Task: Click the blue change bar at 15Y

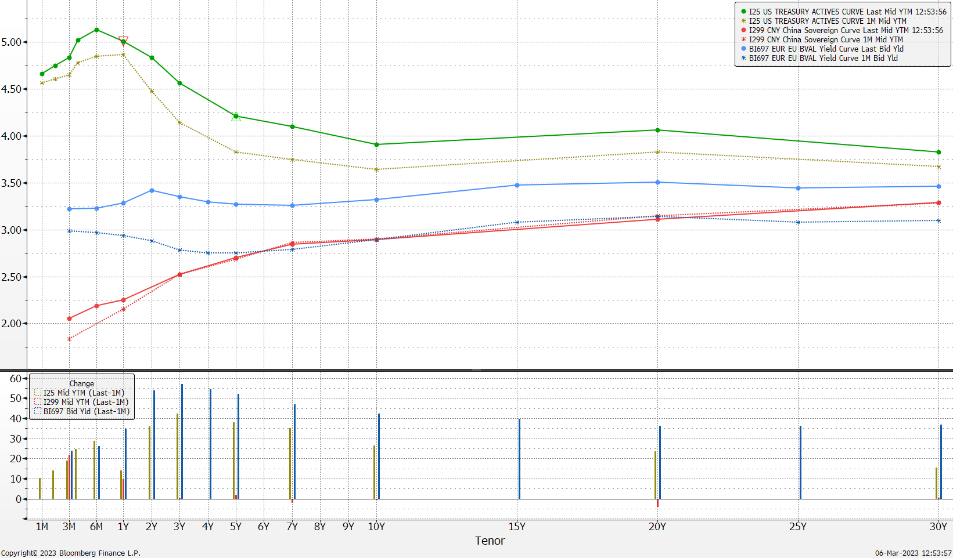Action: pos(520,459)
